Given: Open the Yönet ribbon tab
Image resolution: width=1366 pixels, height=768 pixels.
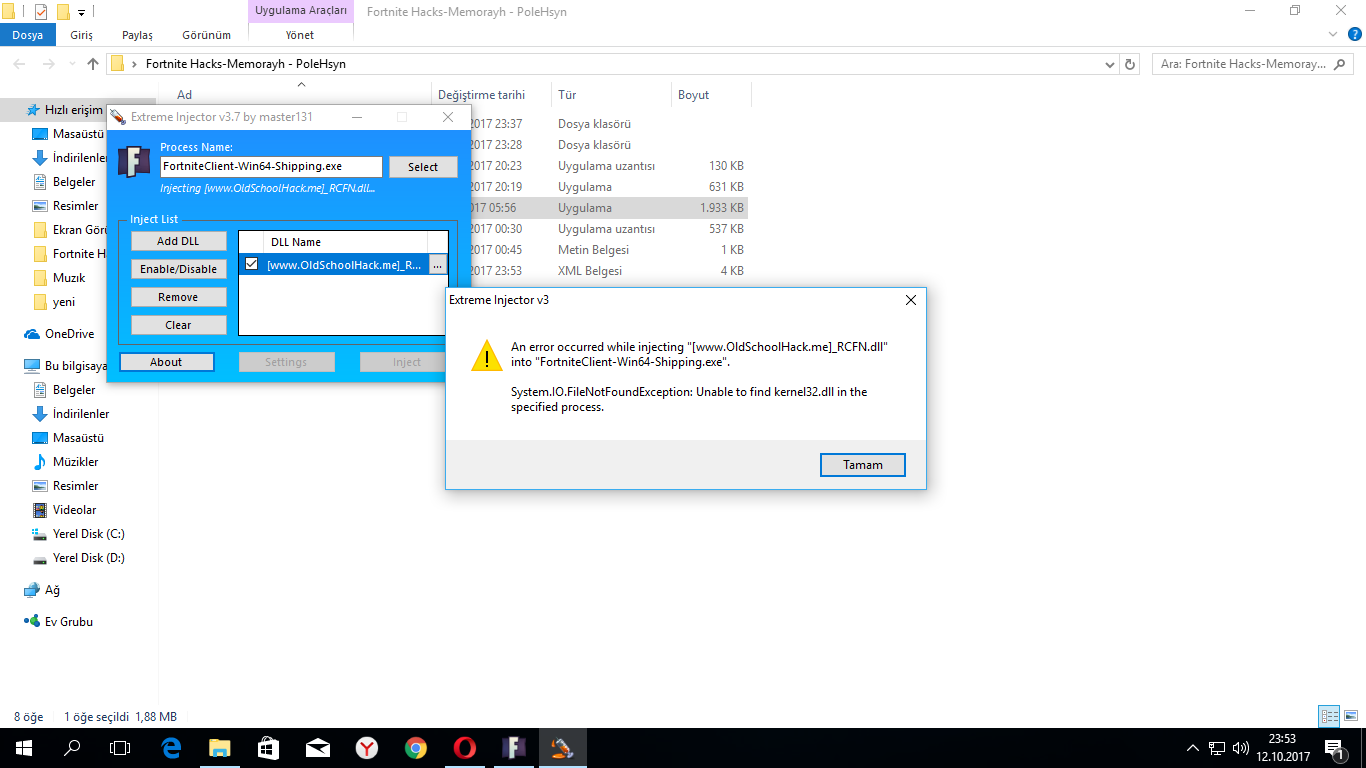Looking at the screenshot, I should click(x=300, y=35).
